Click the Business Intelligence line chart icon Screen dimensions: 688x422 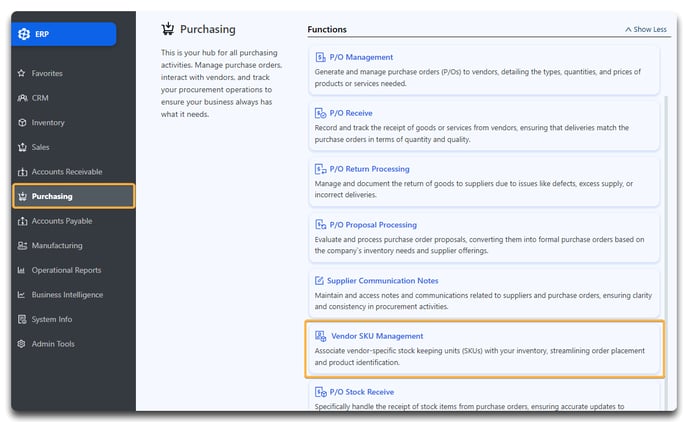[21, 294]
